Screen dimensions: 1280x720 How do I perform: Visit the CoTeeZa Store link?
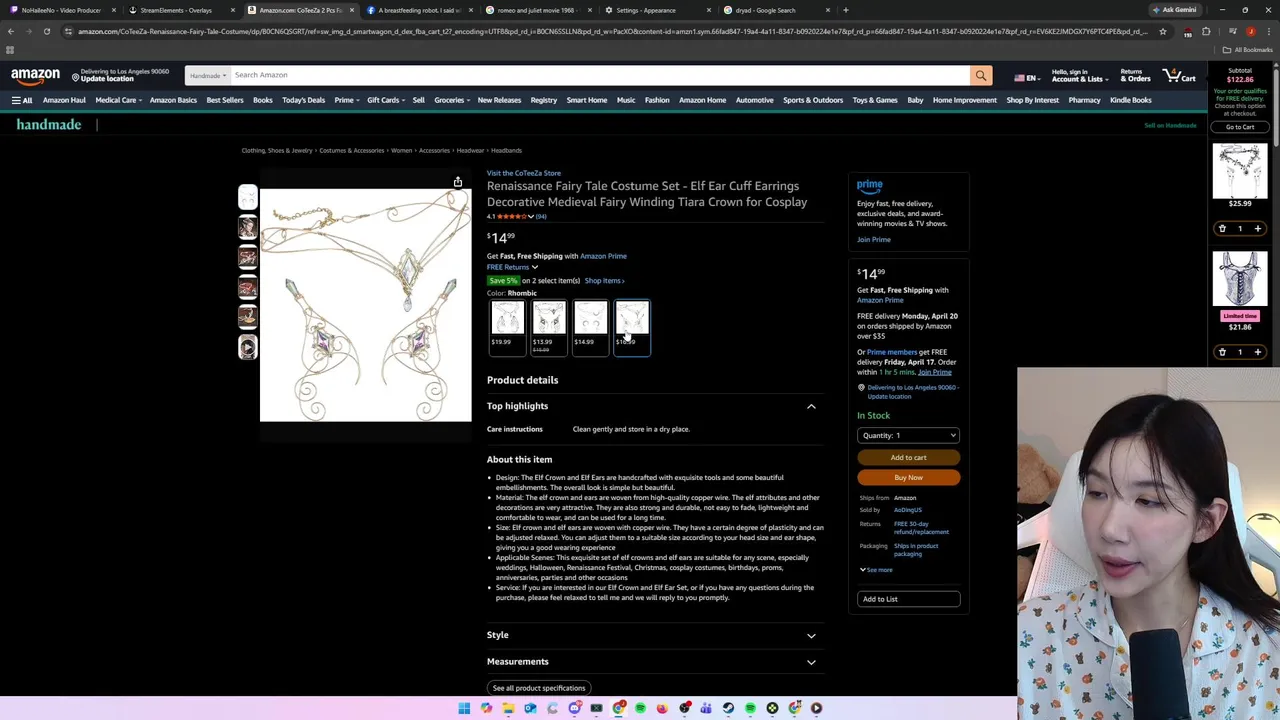point(524,173)
